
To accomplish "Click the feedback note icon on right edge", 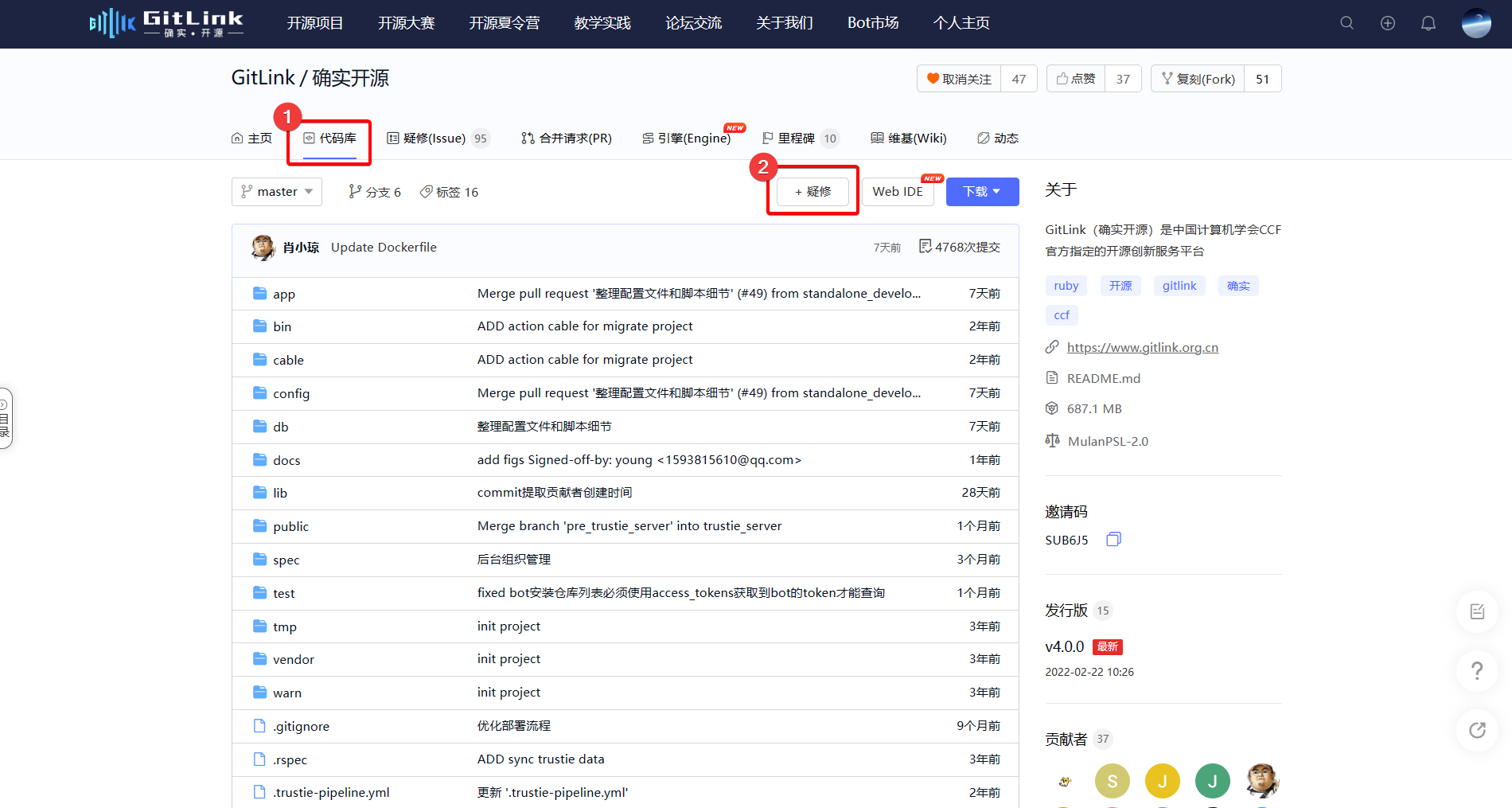I will [1477, 611].
